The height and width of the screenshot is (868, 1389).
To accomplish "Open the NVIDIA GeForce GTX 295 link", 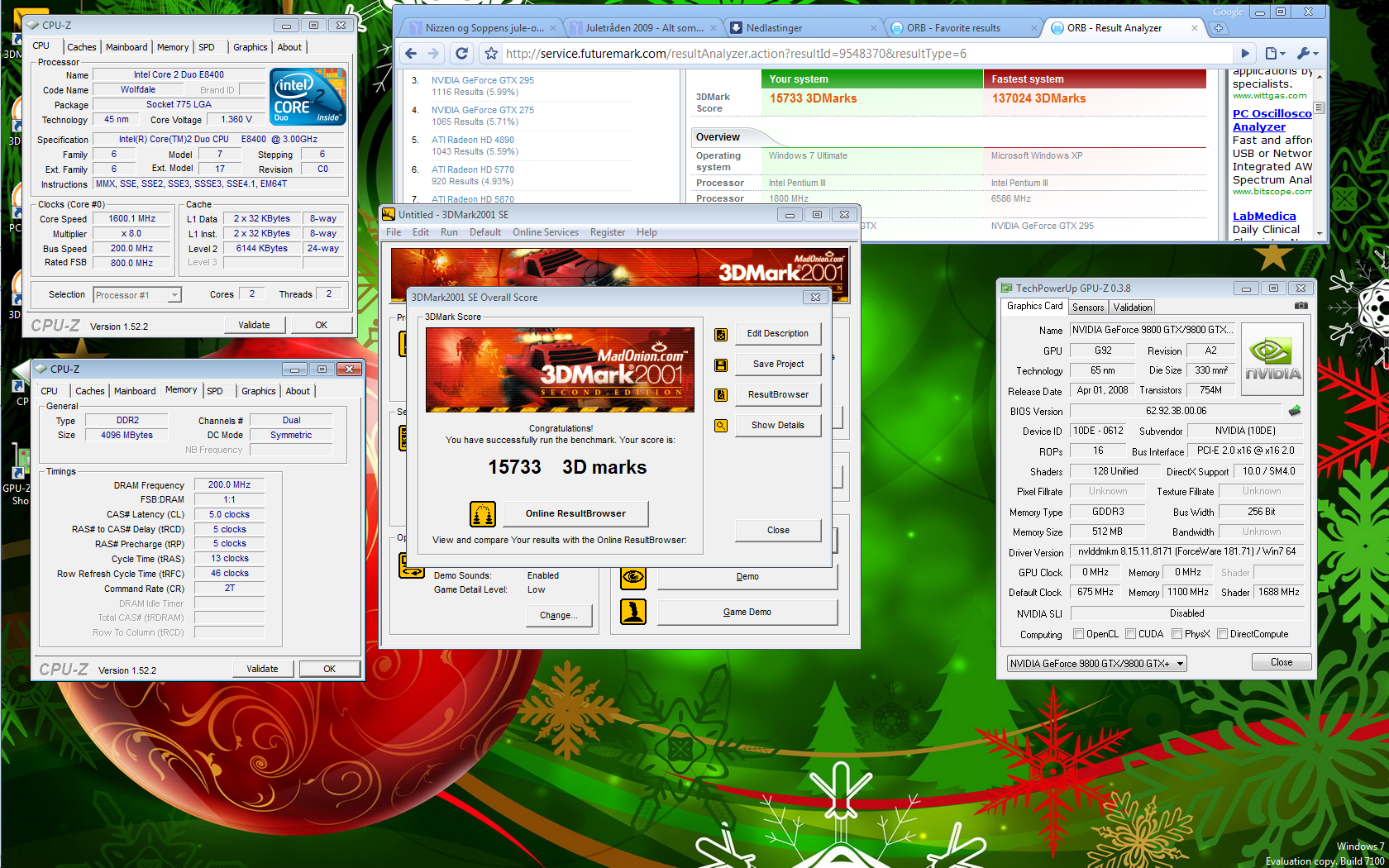I will [483, 80].
